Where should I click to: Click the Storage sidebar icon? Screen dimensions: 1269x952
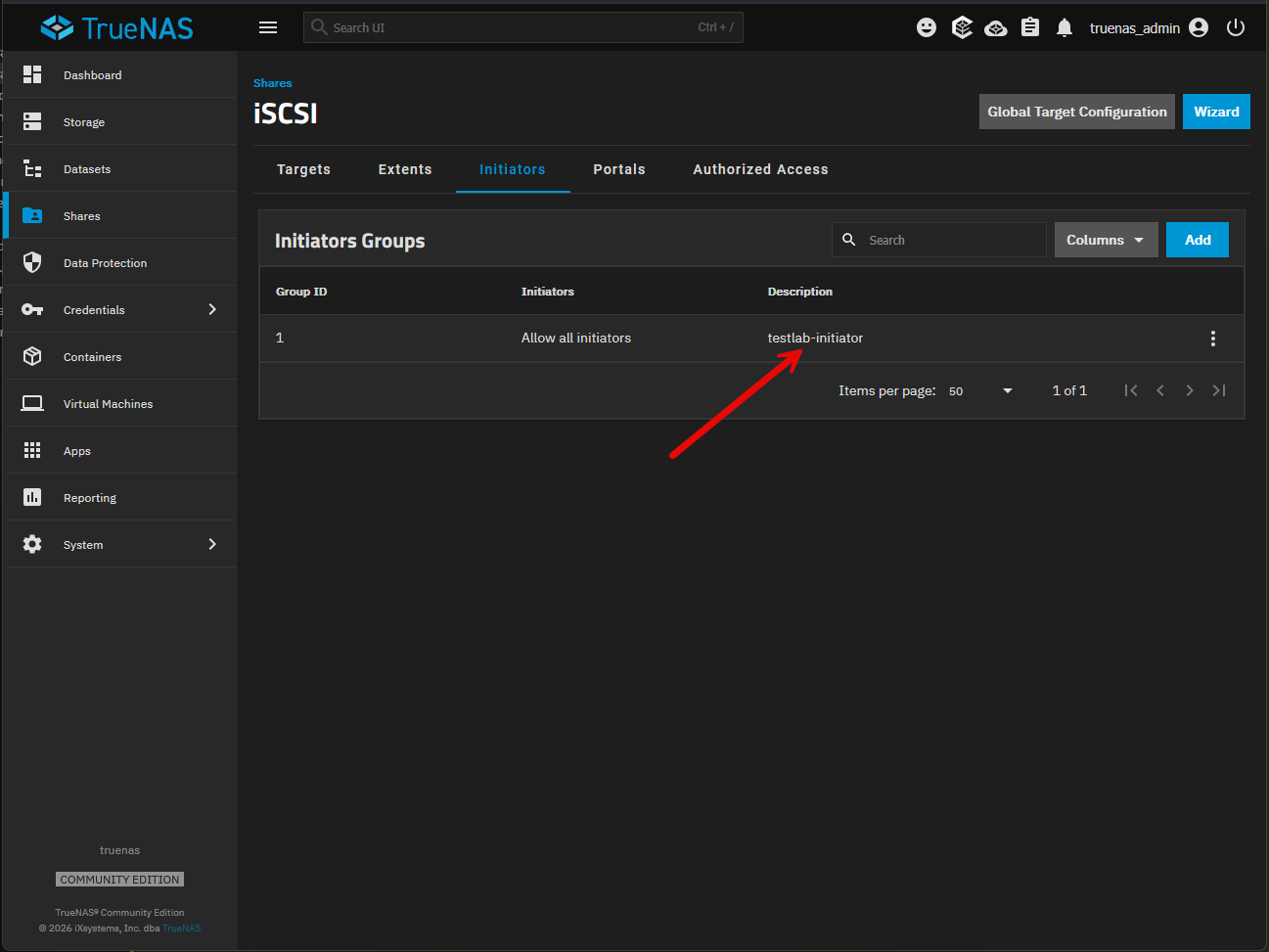[32, 121]
